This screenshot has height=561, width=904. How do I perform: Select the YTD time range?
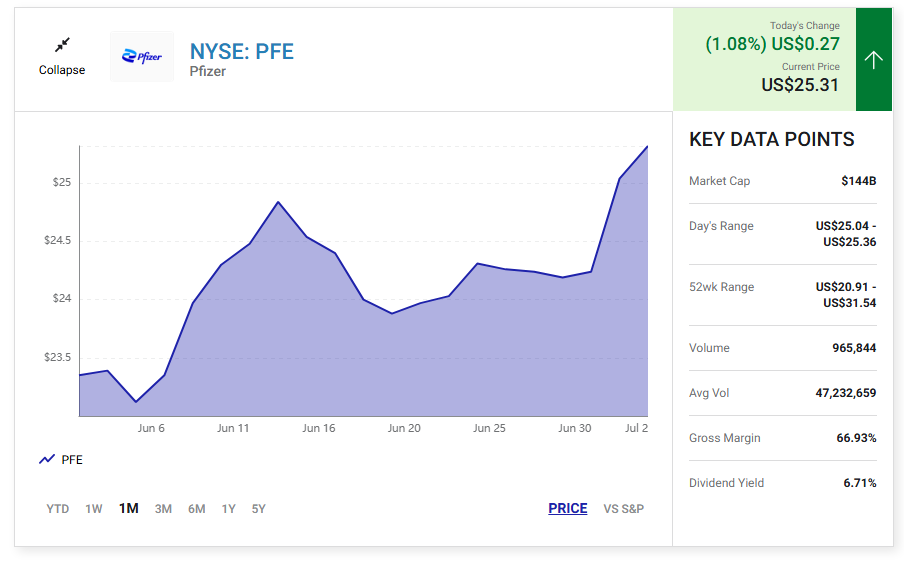click(58, 509)
